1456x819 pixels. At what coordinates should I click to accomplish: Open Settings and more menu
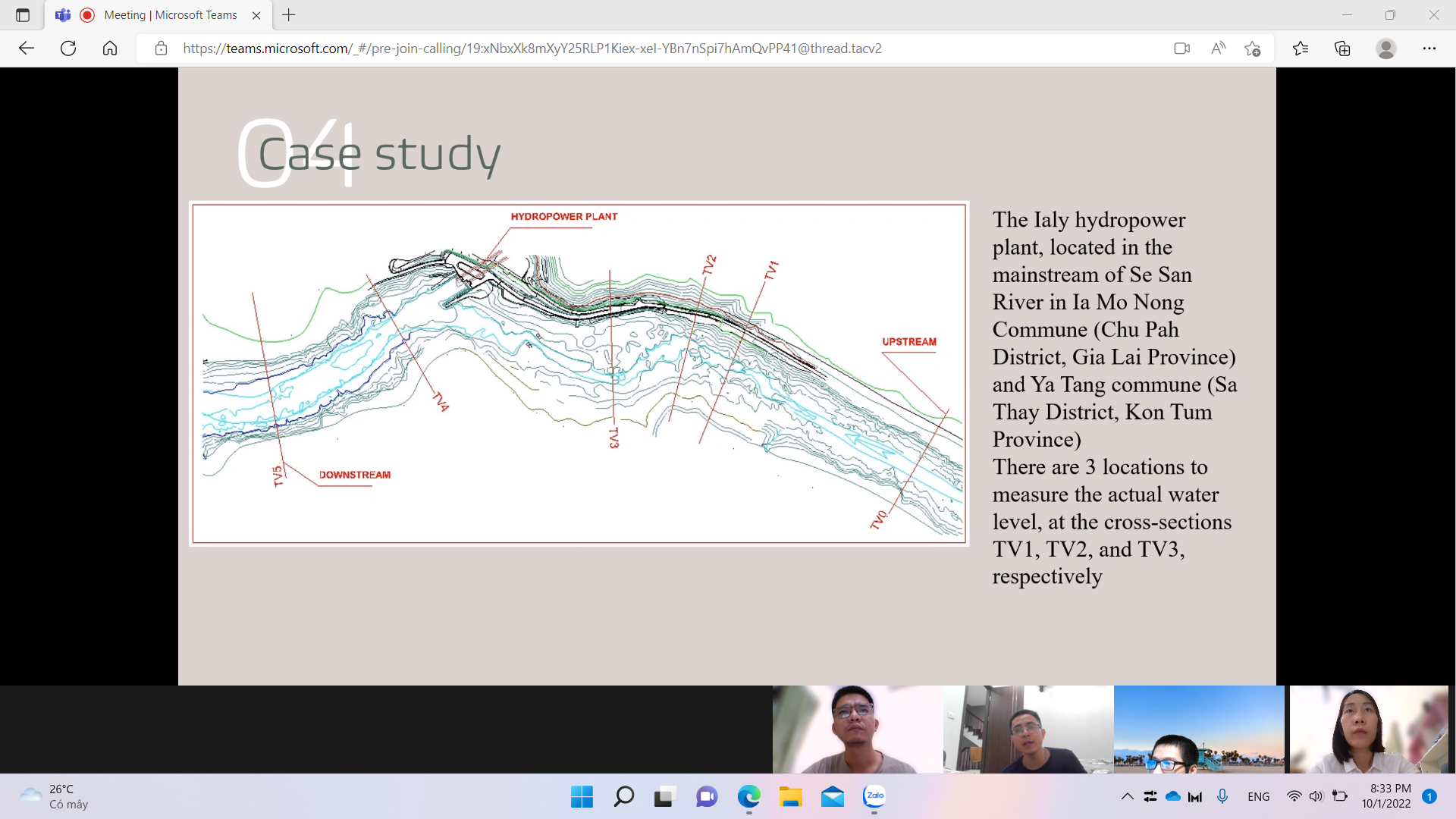click(x=1429, y=49)
